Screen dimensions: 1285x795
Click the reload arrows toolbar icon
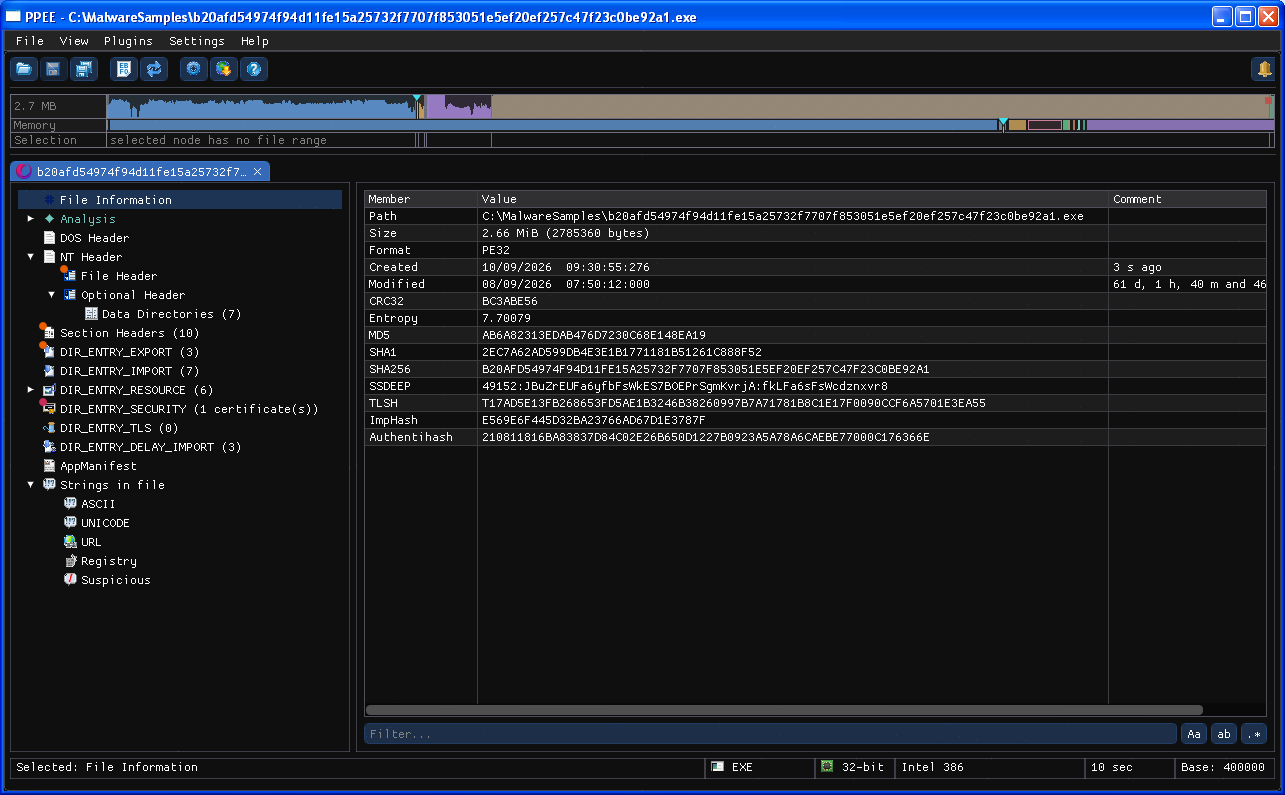pos(154,69)
